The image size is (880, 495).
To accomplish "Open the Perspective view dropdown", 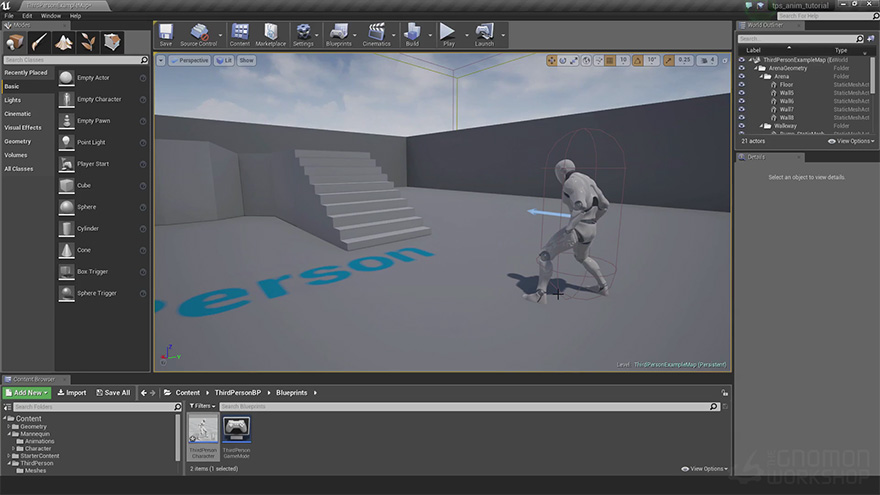I will pyautogui.click(x=189, y=61).
